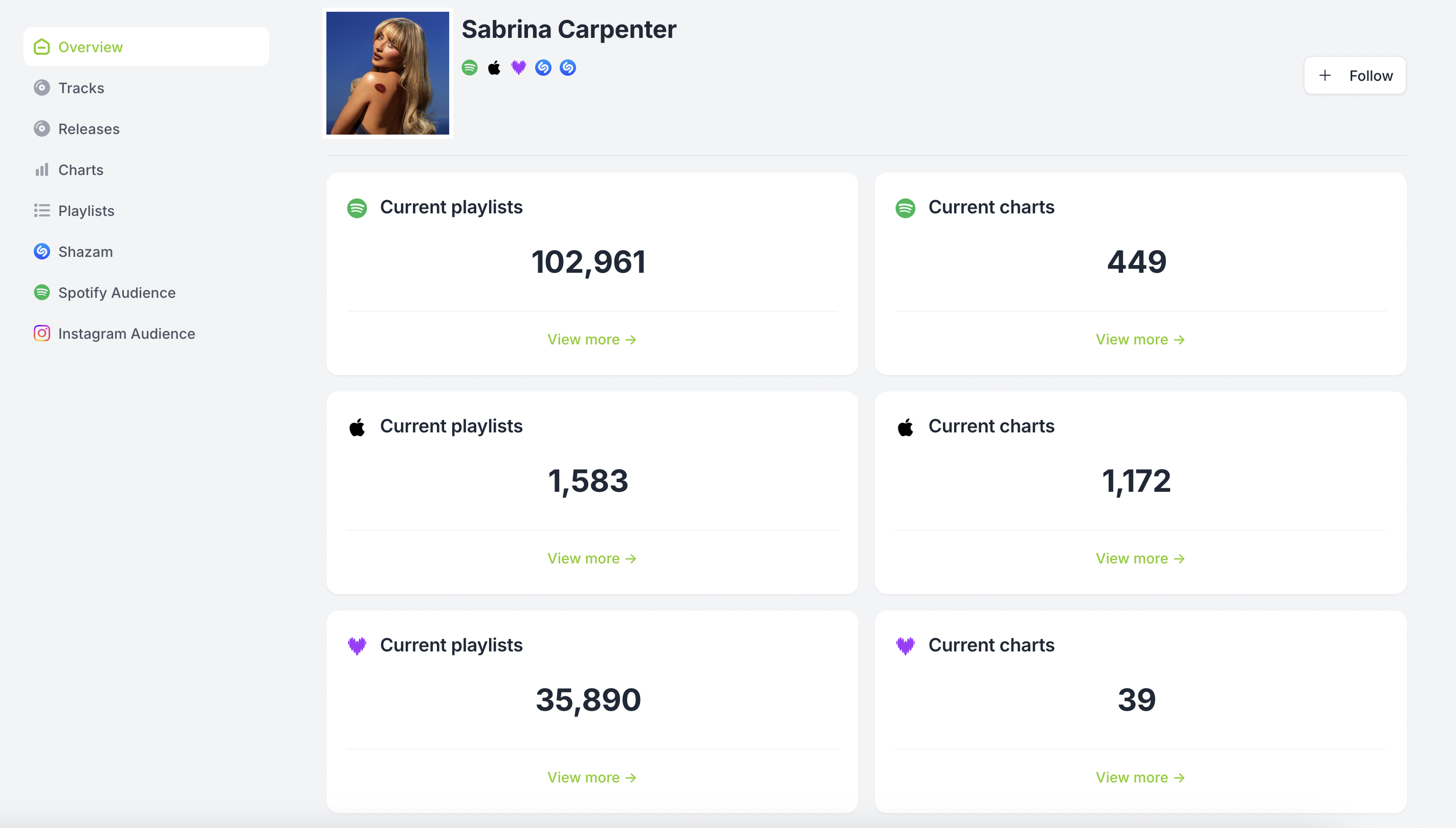Click the Playlists list icon
Image resolution: width=1456 pixels, height=828 pixels.
(41, 210)
